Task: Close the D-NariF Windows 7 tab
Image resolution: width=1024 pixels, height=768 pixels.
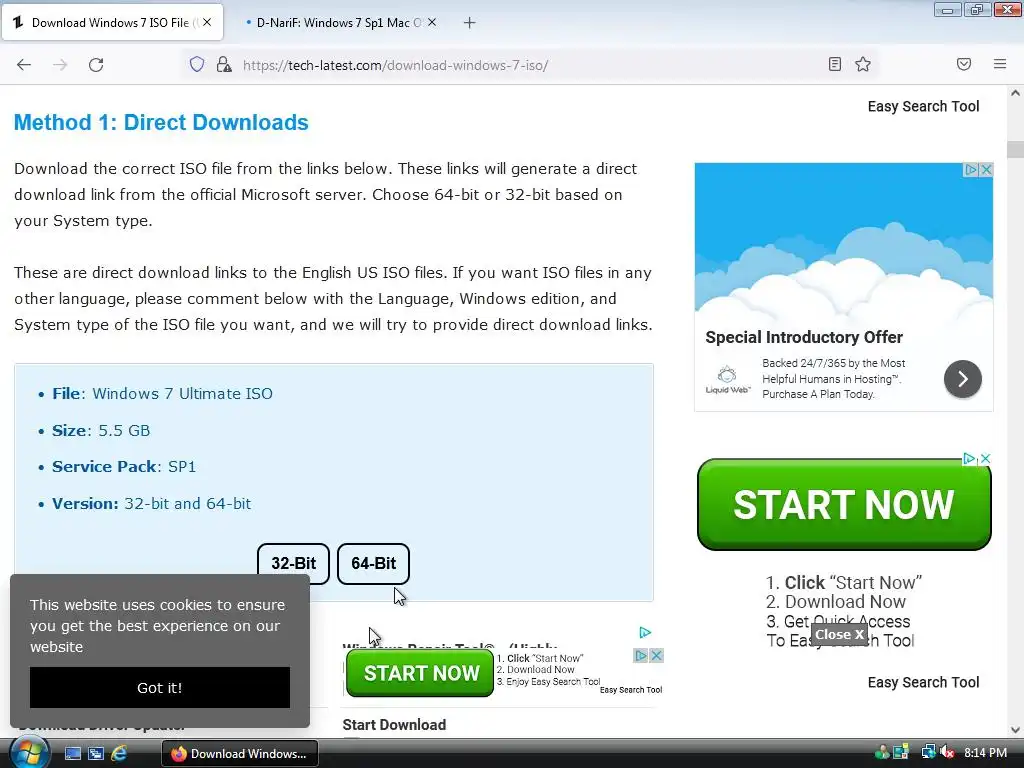Action: (432, 22)
